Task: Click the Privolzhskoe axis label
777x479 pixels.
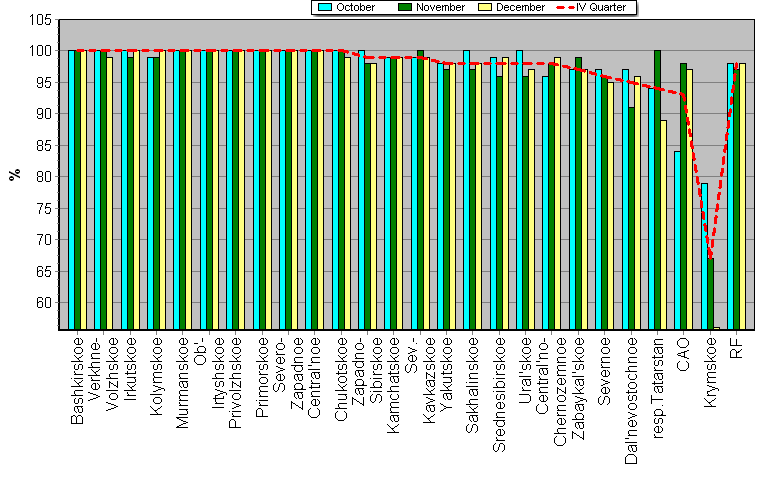Action: pyautogui.click(x=235, y=382)
